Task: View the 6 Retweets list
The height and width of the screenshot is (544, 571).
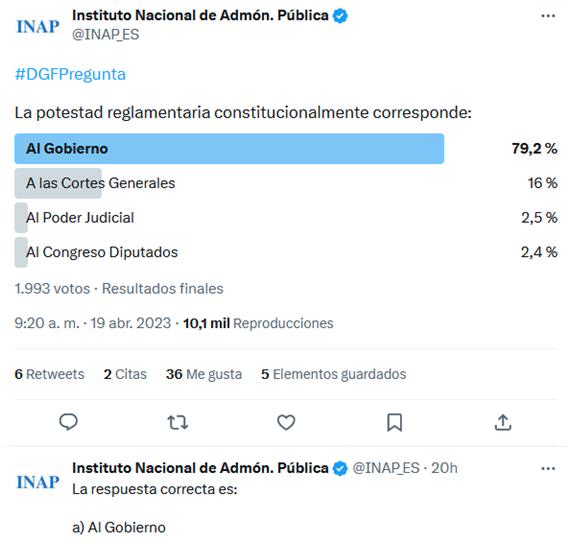Action: coord(49,374)
